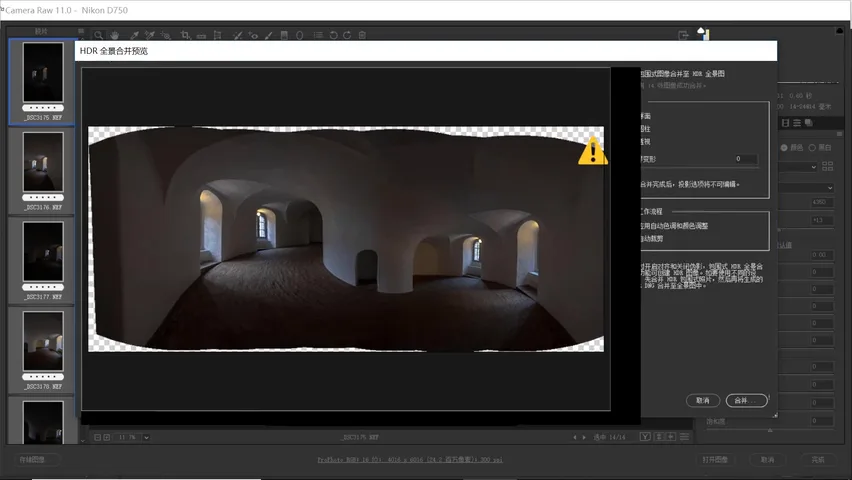The image size is (852, 480).
Task: Click the filmstrip scroll down arrow
Action: click(x=83, y=440)
